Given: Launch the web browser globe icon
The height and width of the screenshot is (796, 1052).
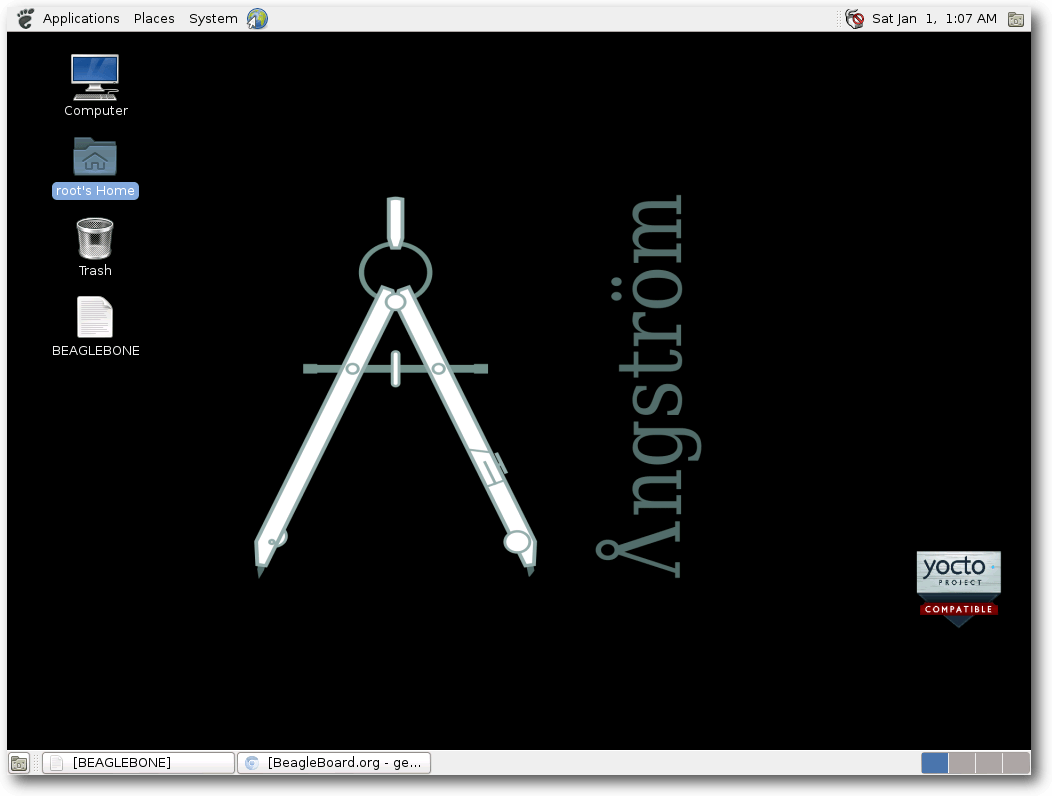Looking at the screenshot, I should pyautogui.click(x=258, y=19).
